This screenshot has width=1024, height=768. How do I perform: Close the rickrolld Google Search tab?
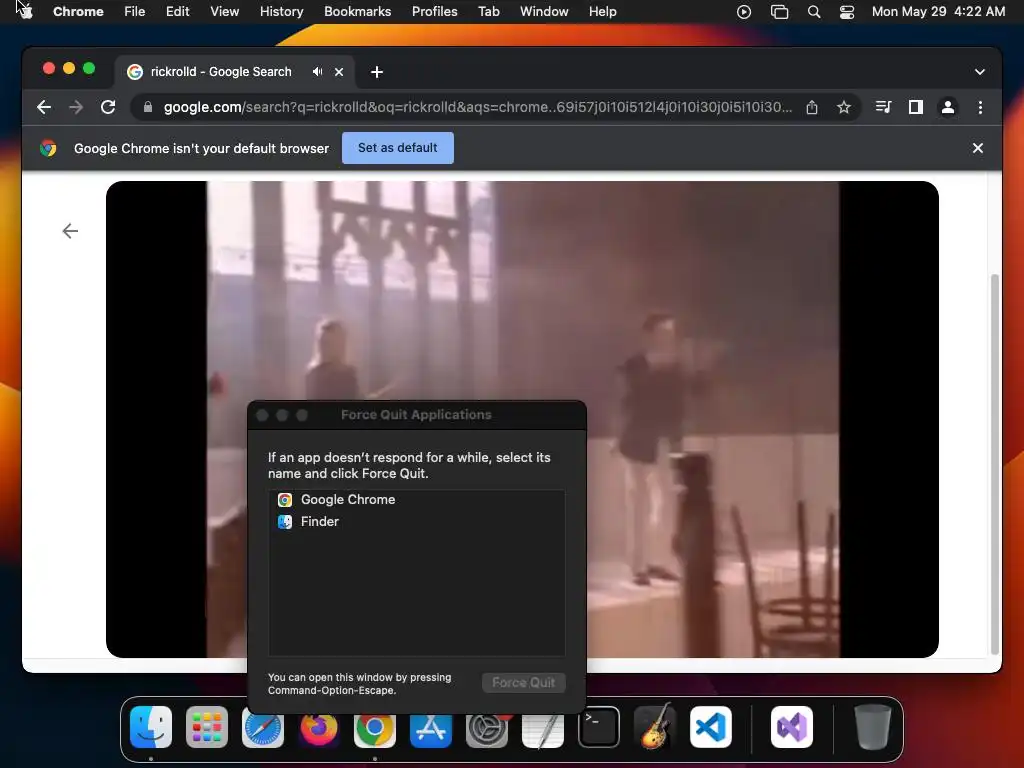[339, 72]
